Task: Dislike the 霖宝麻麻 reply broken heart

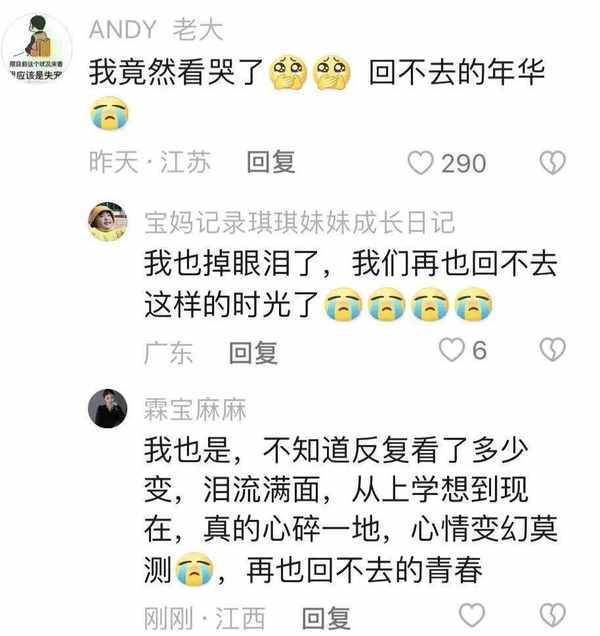Action: click(552, 615)
